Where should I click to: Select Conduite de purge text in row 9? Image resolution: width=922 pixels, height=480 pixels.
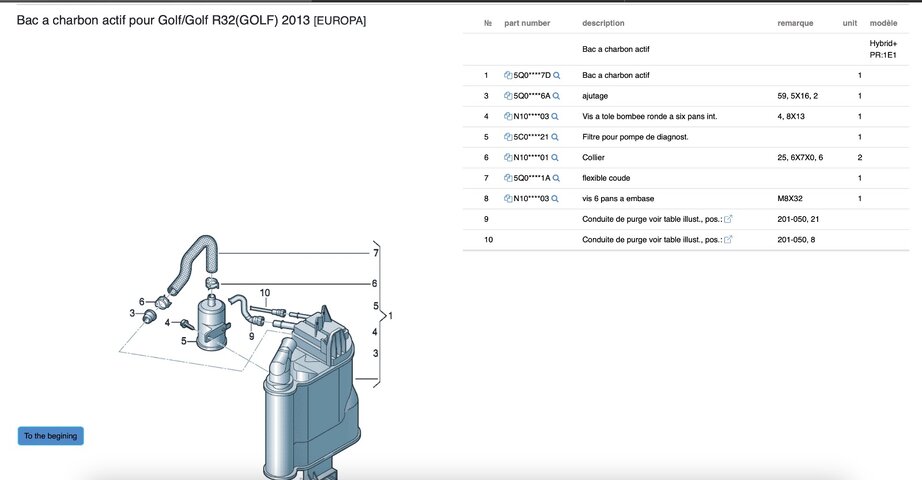pyautogui.click(x=652, y=219)
